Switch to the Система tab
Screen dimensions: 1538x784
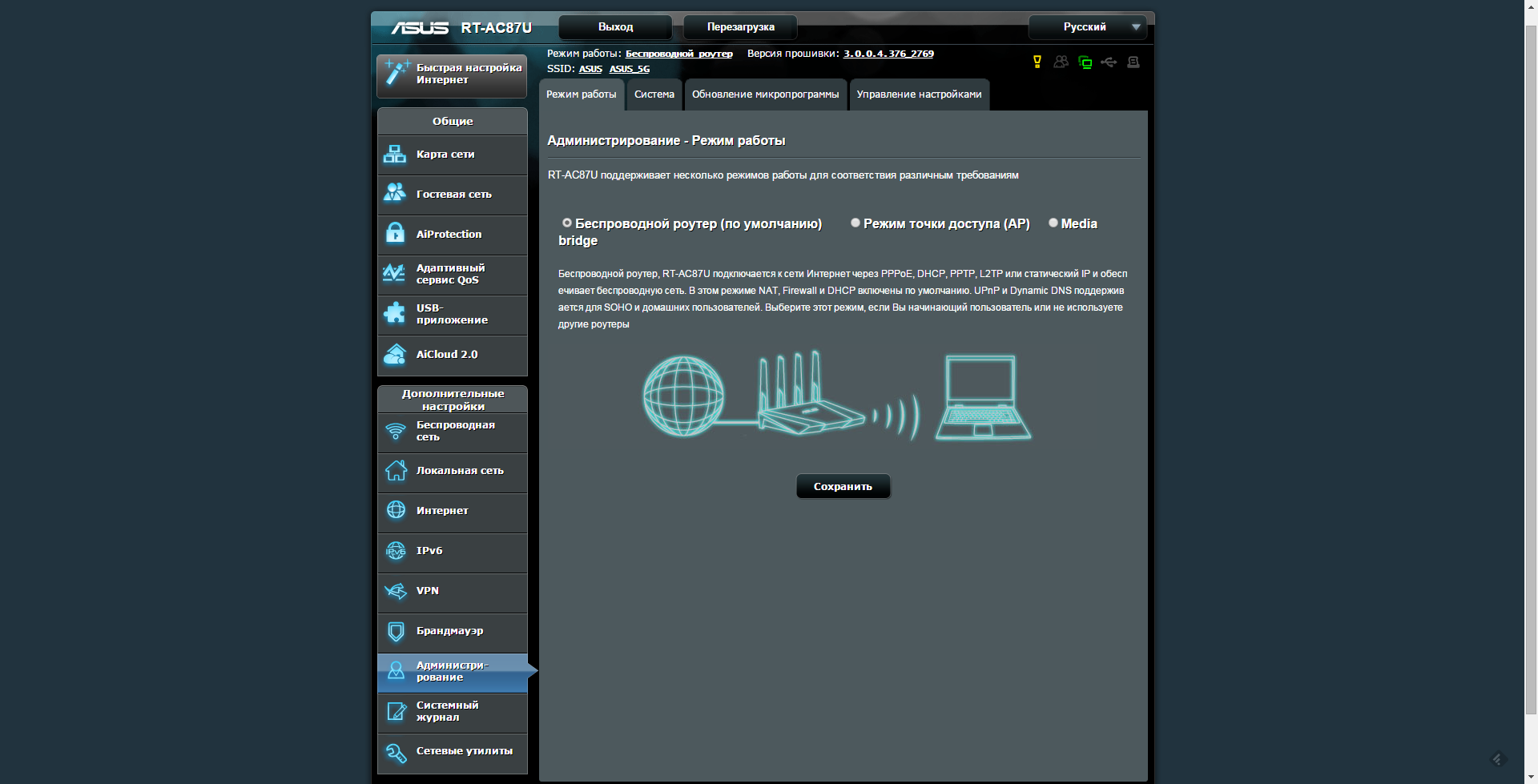[654, 94]
